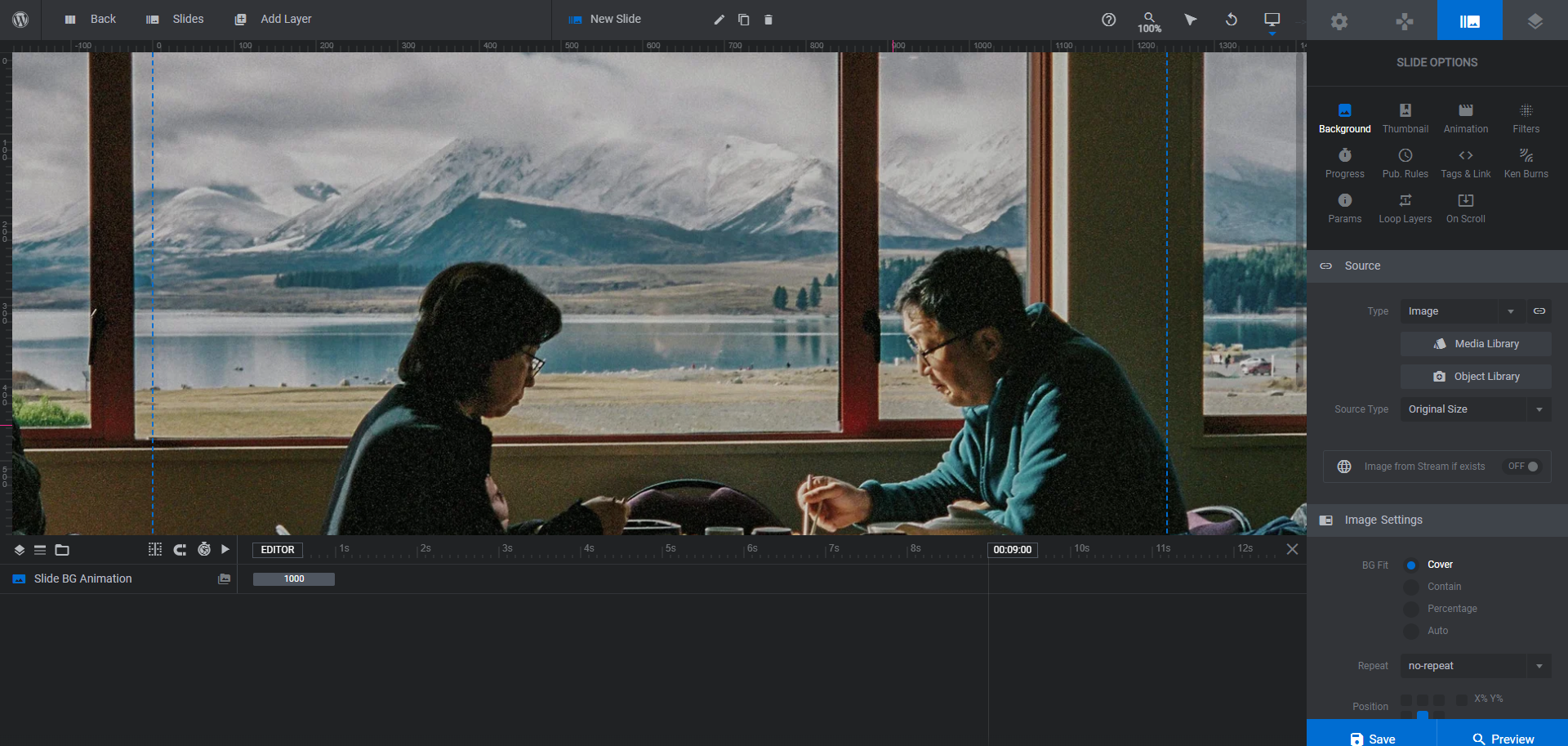The height and width of the screenshot is (746, 1568).
Task: Open the layer options tab
Action: tap(1535, 21)
